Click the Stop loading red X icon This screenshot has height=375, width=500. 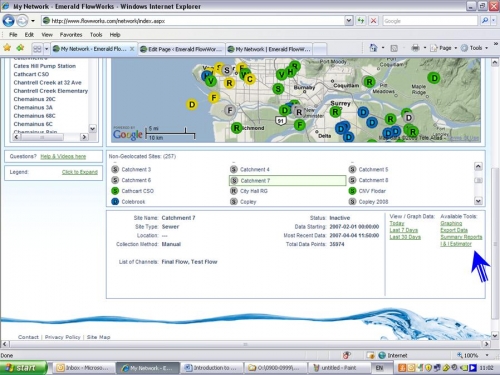(x=374, y=21)
